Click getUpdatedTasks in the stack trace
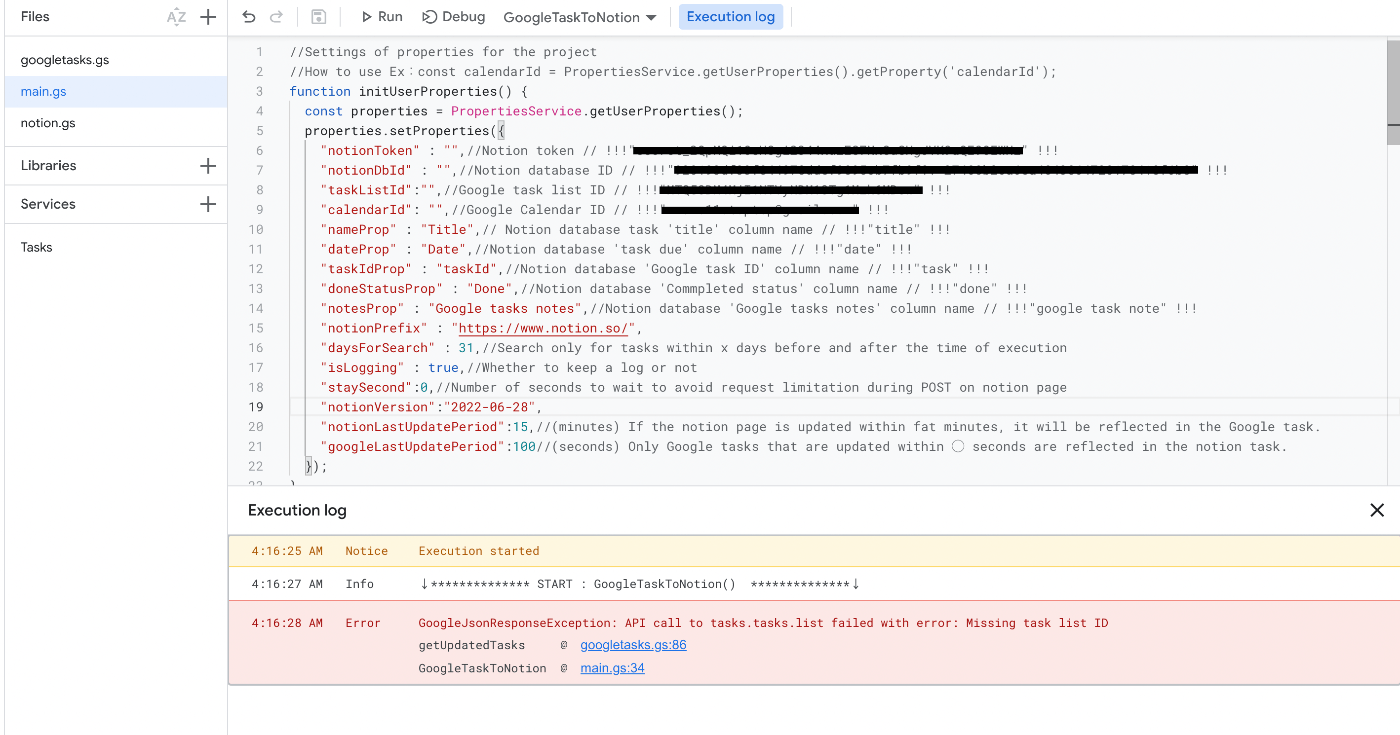 (472, 645)
